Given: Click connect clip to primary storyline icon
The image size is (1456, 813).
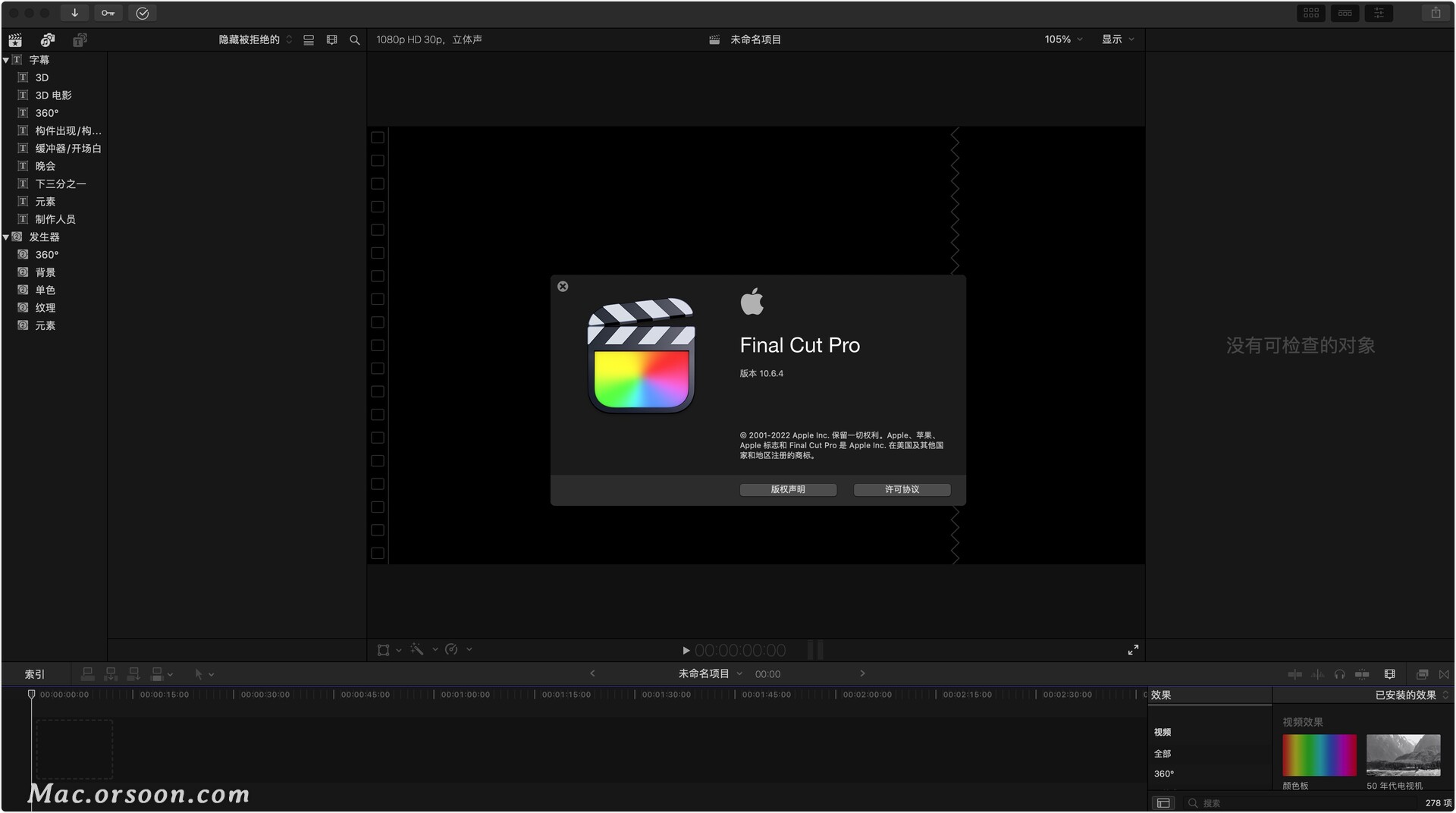Looking at the screenshot, I should pyautogui.click(x=88, y=673).
